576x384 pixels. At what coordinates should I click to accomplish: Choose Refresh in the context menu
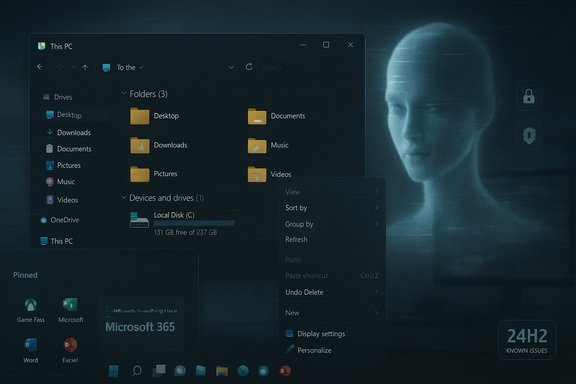(296, 240)
